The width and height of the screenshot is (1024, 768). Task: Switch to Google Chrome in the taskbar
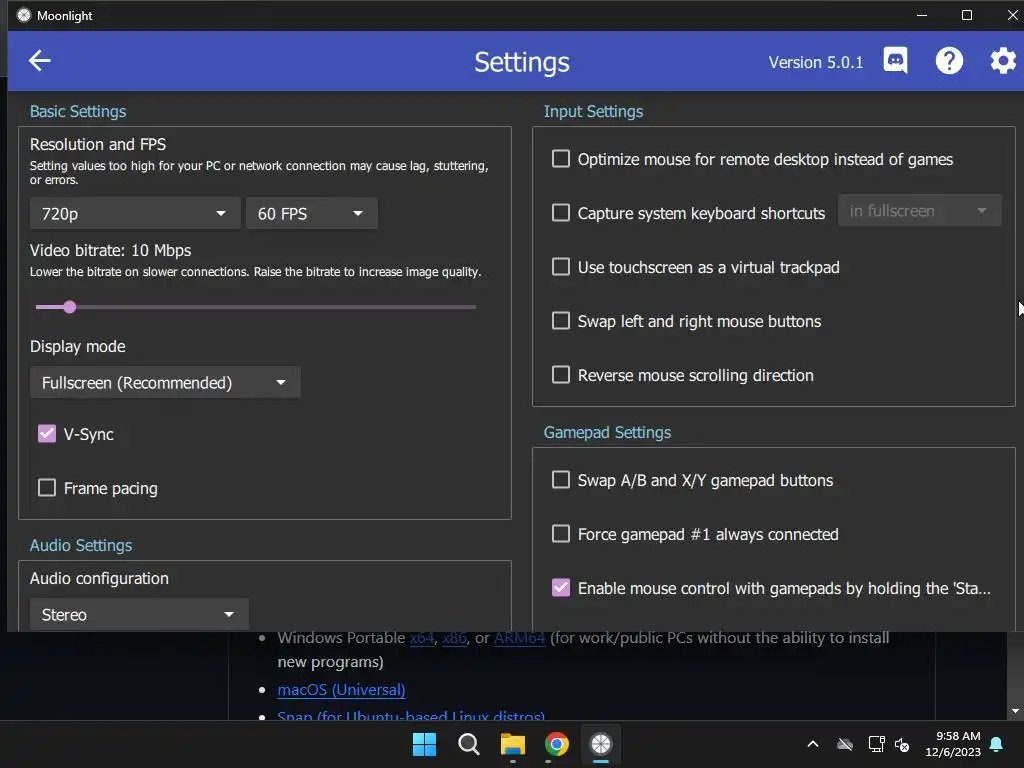coord(556,744)
